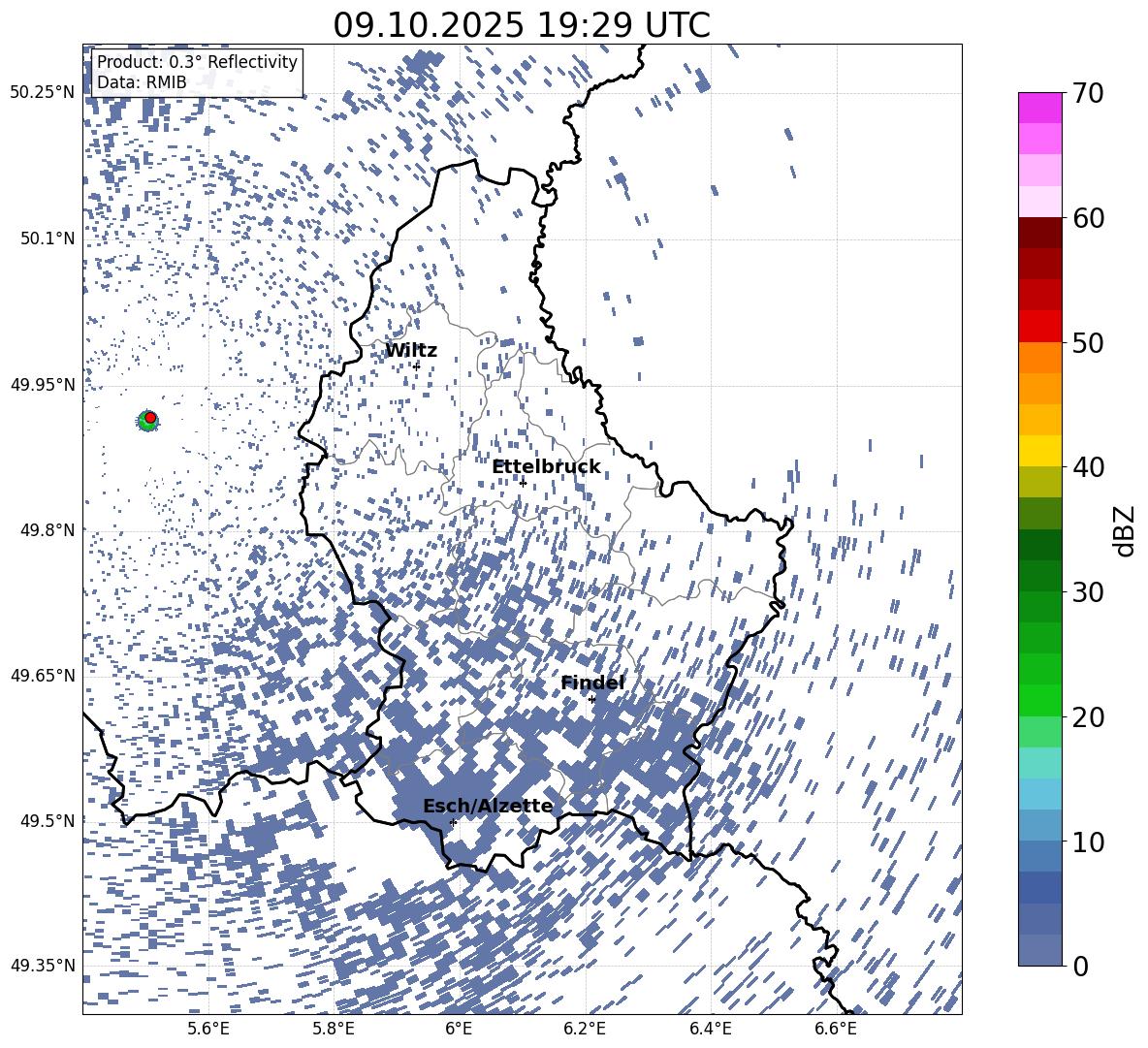1148x1048 pixels.
Task: Click the colorbar tick label 0
Action: [1081, 966]
